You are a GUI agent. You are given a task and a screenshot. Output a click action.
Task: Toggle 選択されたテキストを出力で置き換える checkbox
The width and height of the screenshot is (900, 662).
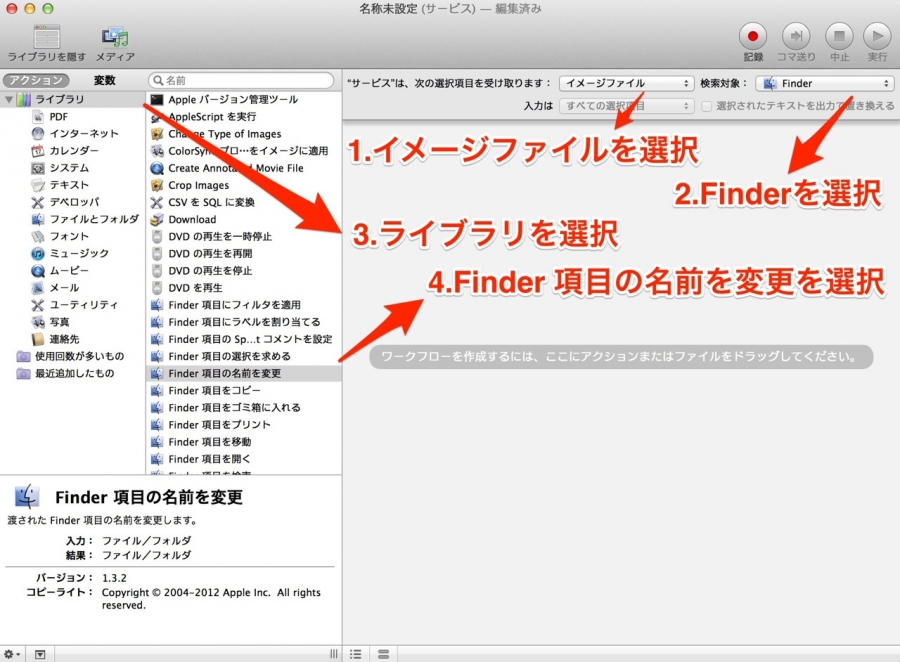tap(707, 106)
